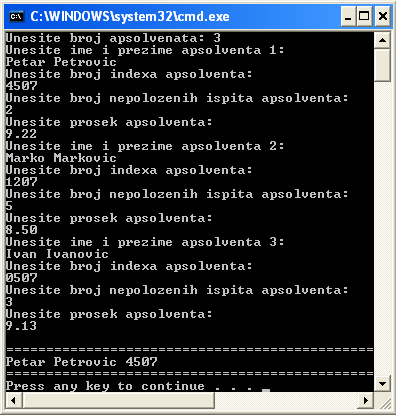Click 'Unesite ime i prezime apsolventa 3:'
This screenshot has height=415, width=396.
pos(145,242)
